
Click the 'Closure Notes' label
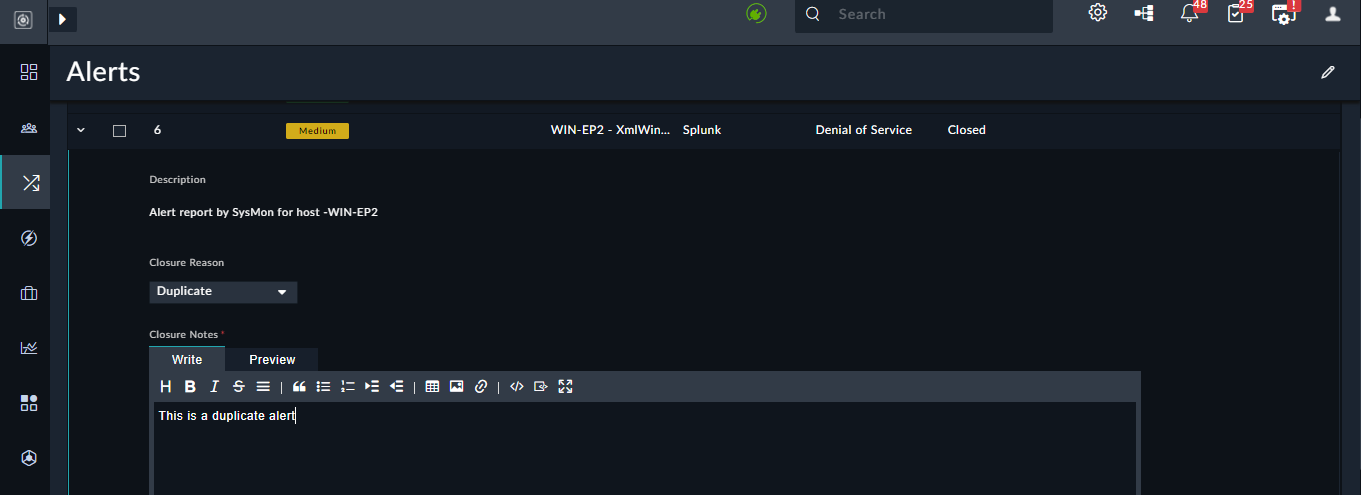(184, 335)
